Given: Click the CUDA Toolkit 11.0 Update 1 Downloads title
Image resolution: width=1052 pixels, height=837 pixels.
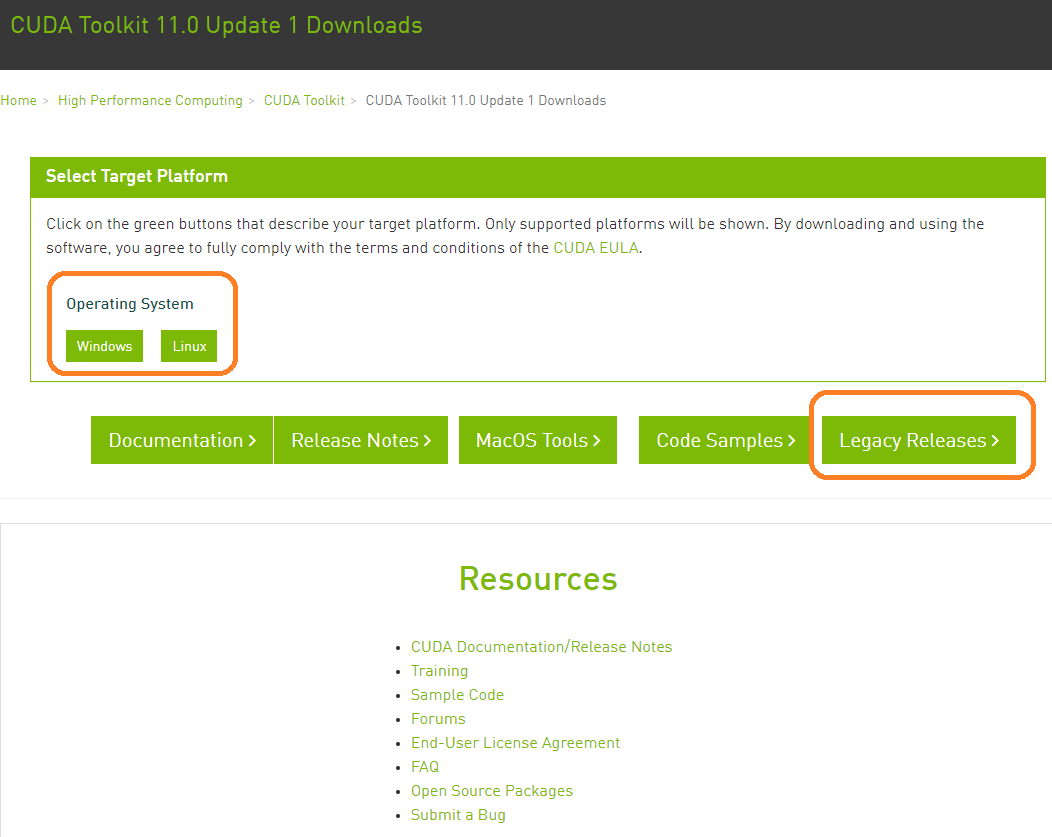Looking at the screenshot, I should (216, 25).
